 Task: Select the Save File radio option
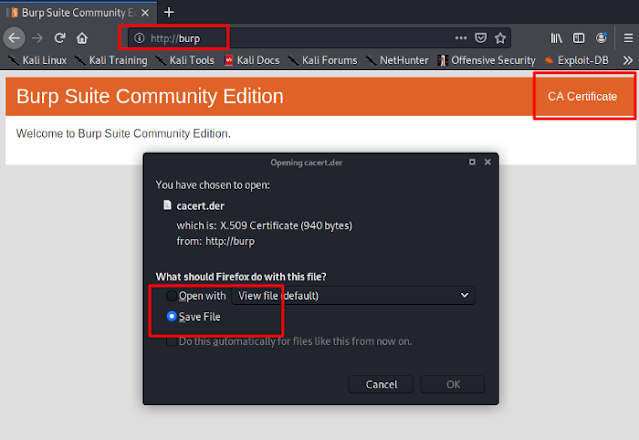pos(172,317)
